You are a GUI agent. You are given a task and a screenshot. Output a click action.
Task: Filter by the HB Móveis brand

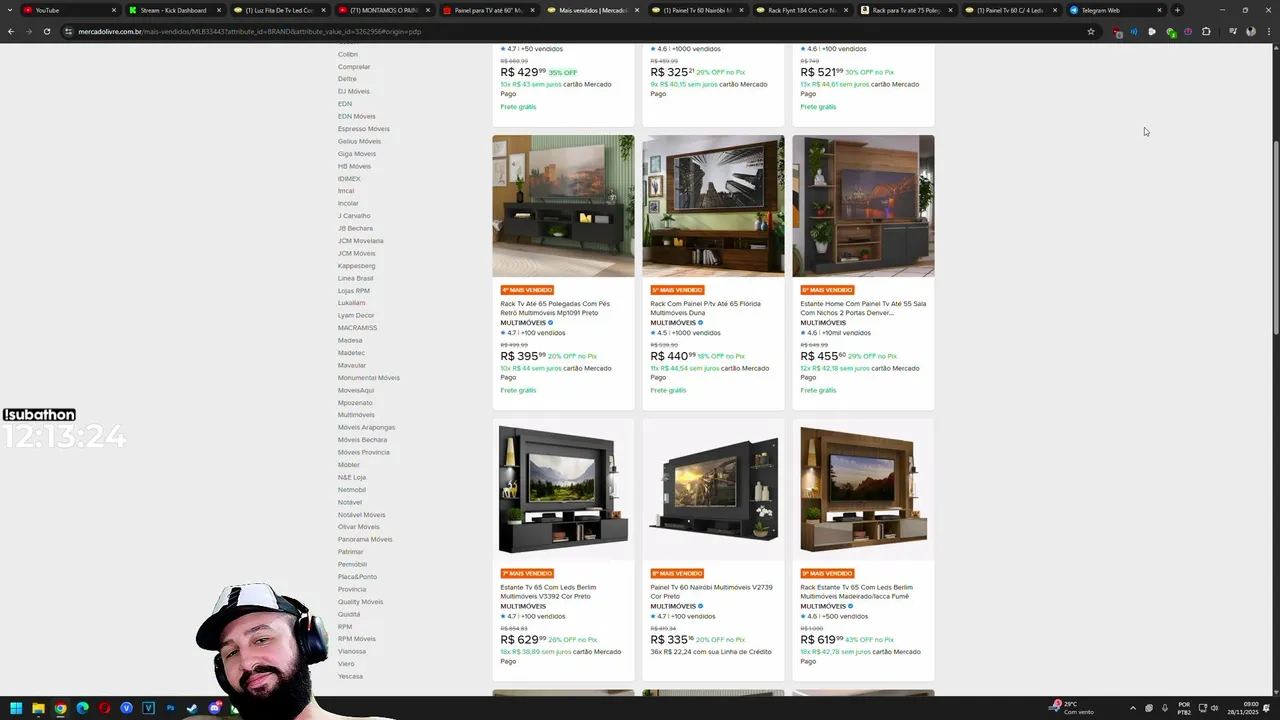click(x=354, y=166)
